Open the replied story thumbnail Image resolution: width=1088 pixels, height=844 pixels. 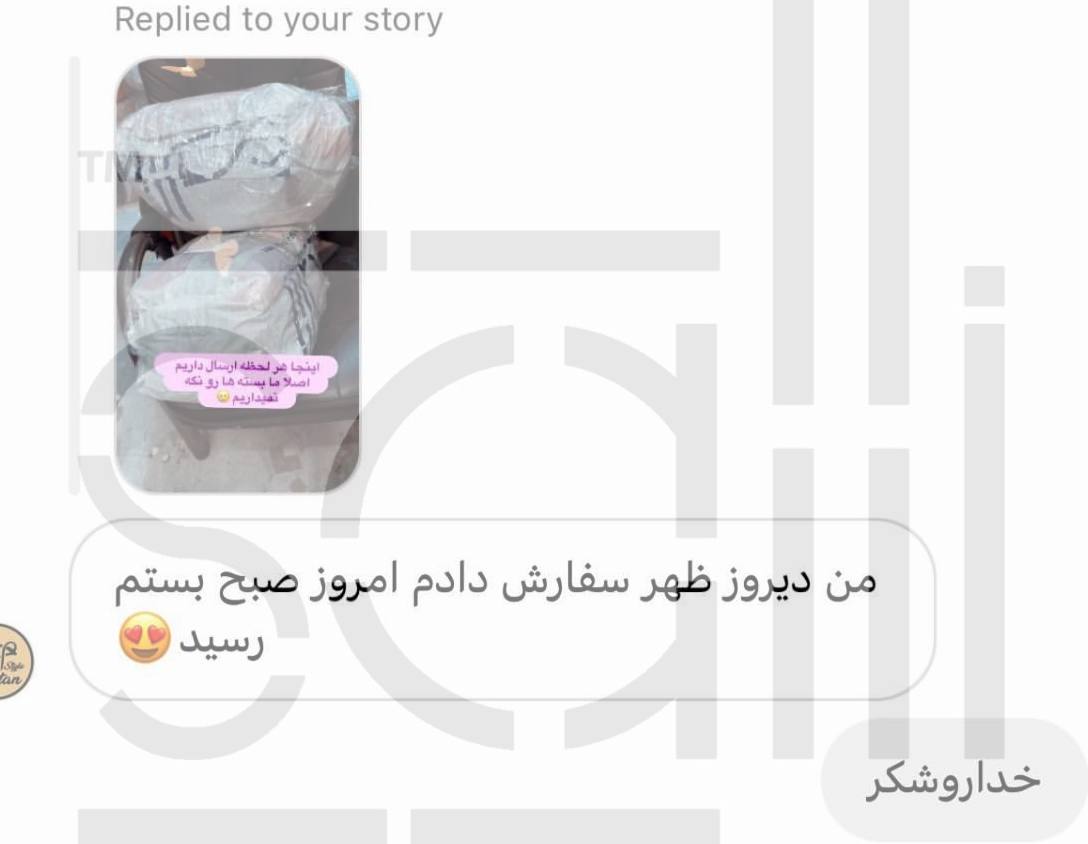click(237, 274)
